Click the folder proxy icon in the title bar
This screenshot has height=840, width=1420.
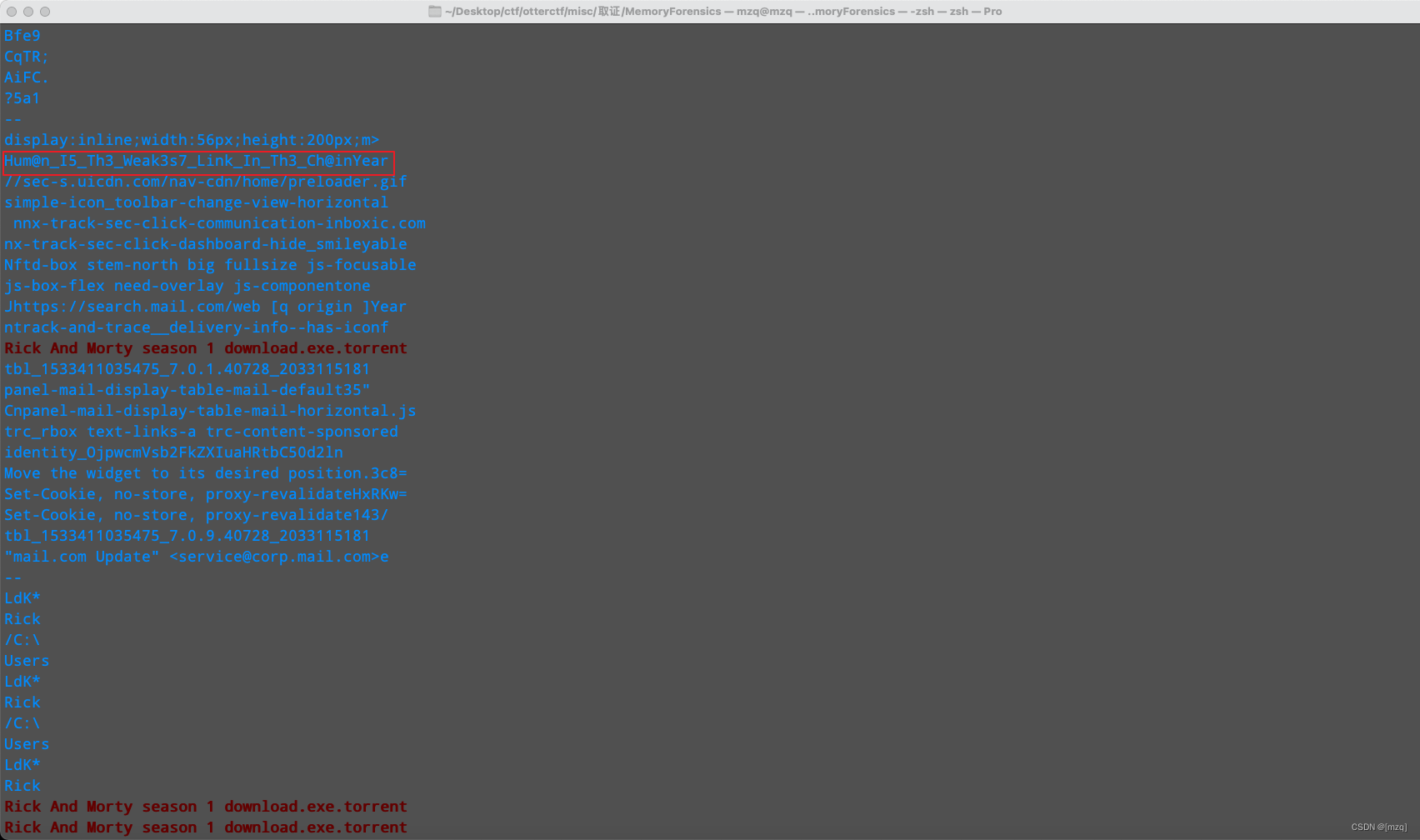435,11
